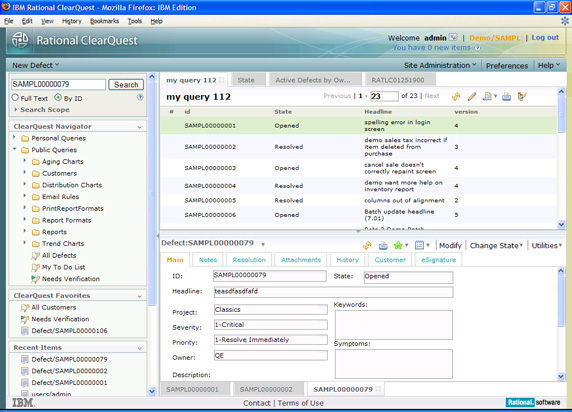Expand Personal Queries folder
The height and width of the screenshot is (412, 572).
coord(14,138)
